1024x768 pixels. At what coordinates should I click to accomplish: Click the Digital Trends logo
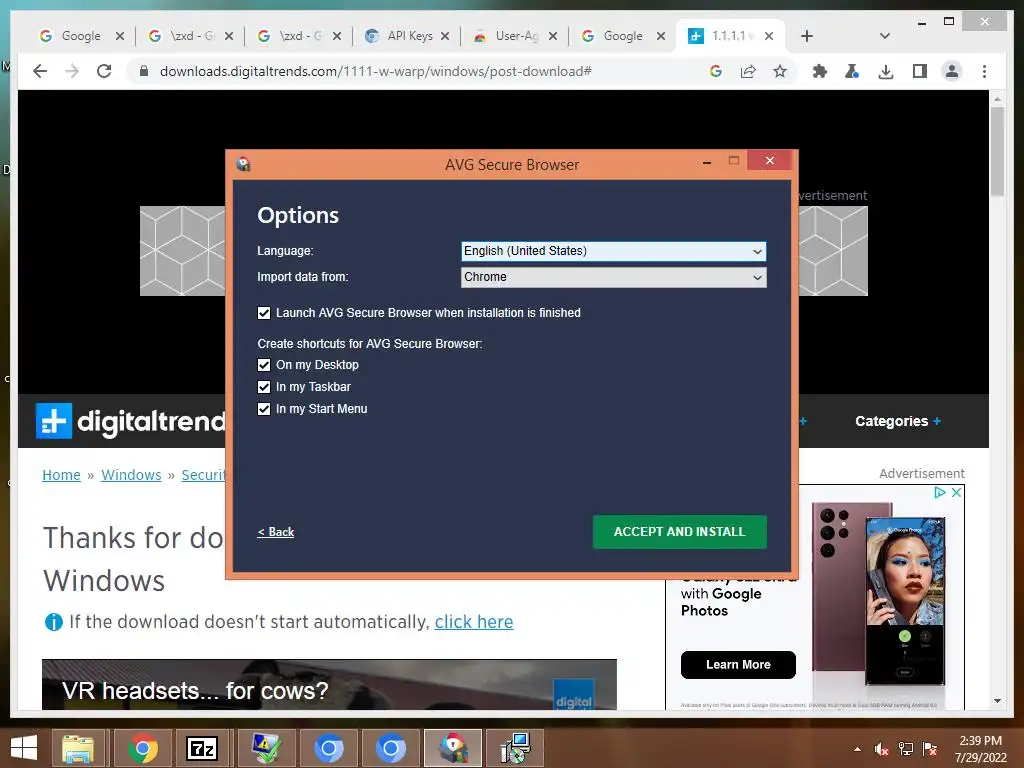click(131, 421)
